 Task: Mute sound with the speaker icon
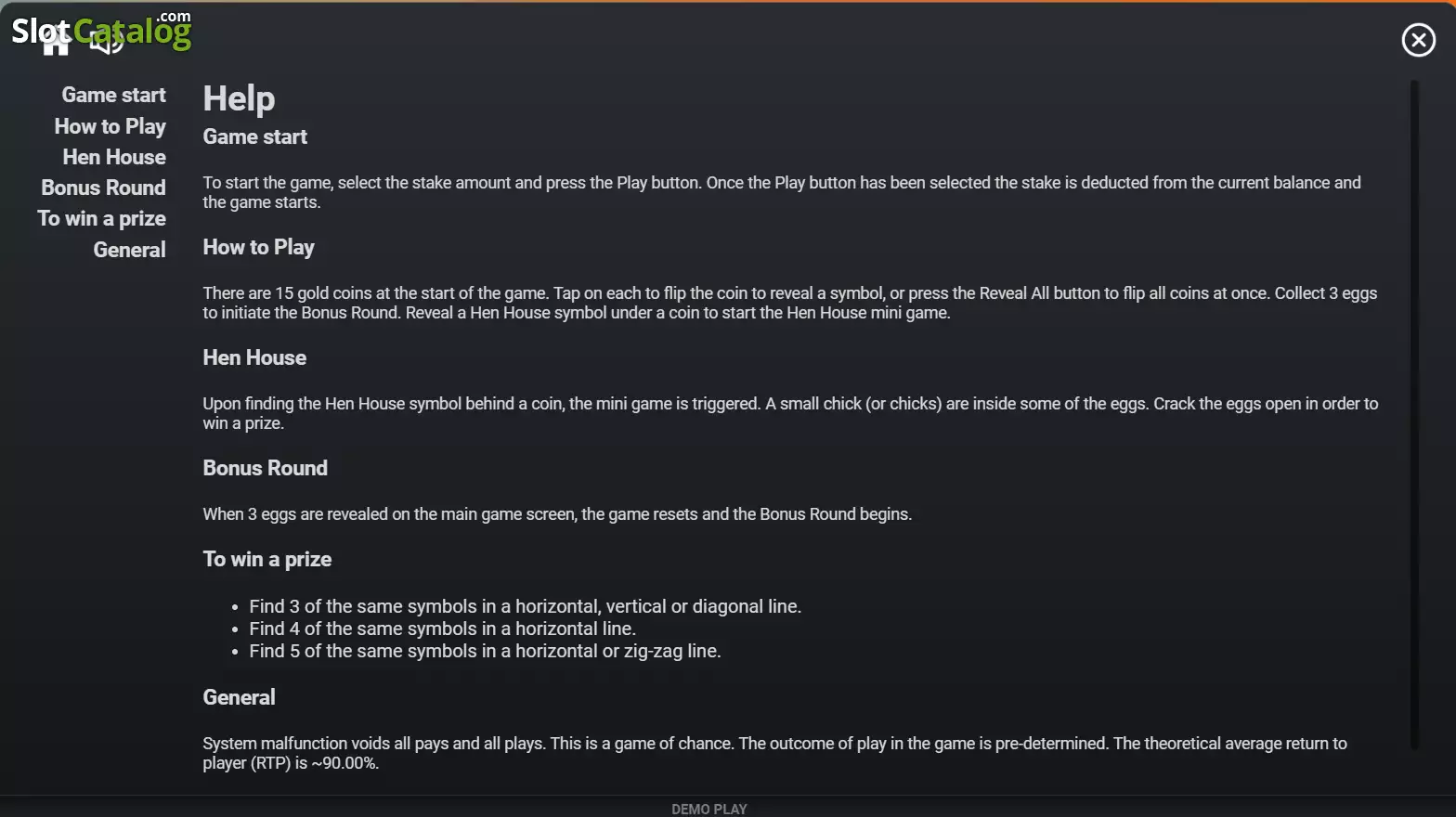[107, 41]
